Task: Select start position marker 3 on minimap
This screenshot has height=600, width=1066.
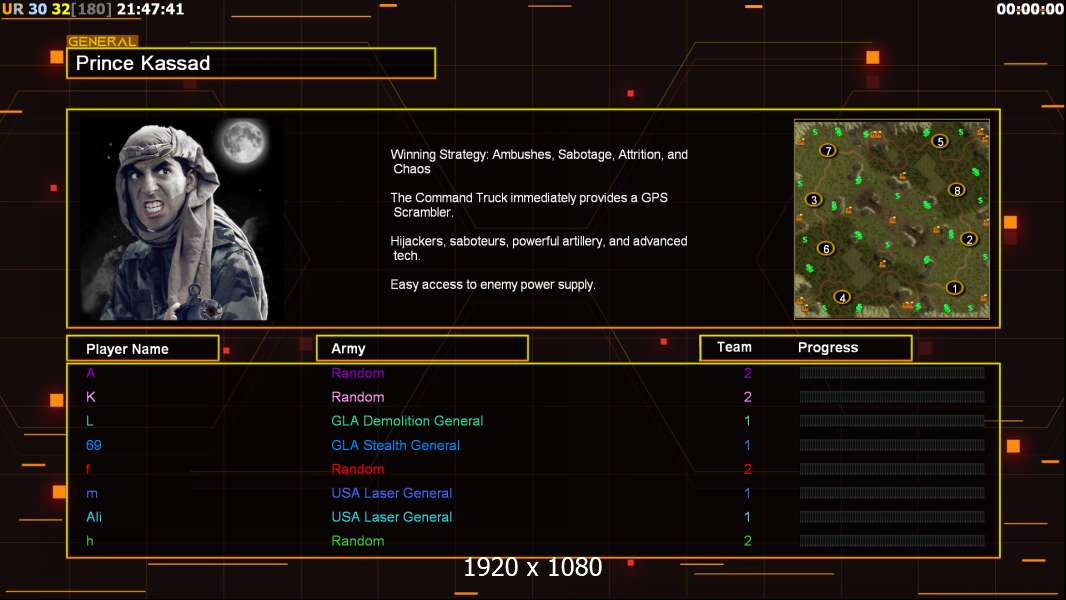Action: click(814, 200)
